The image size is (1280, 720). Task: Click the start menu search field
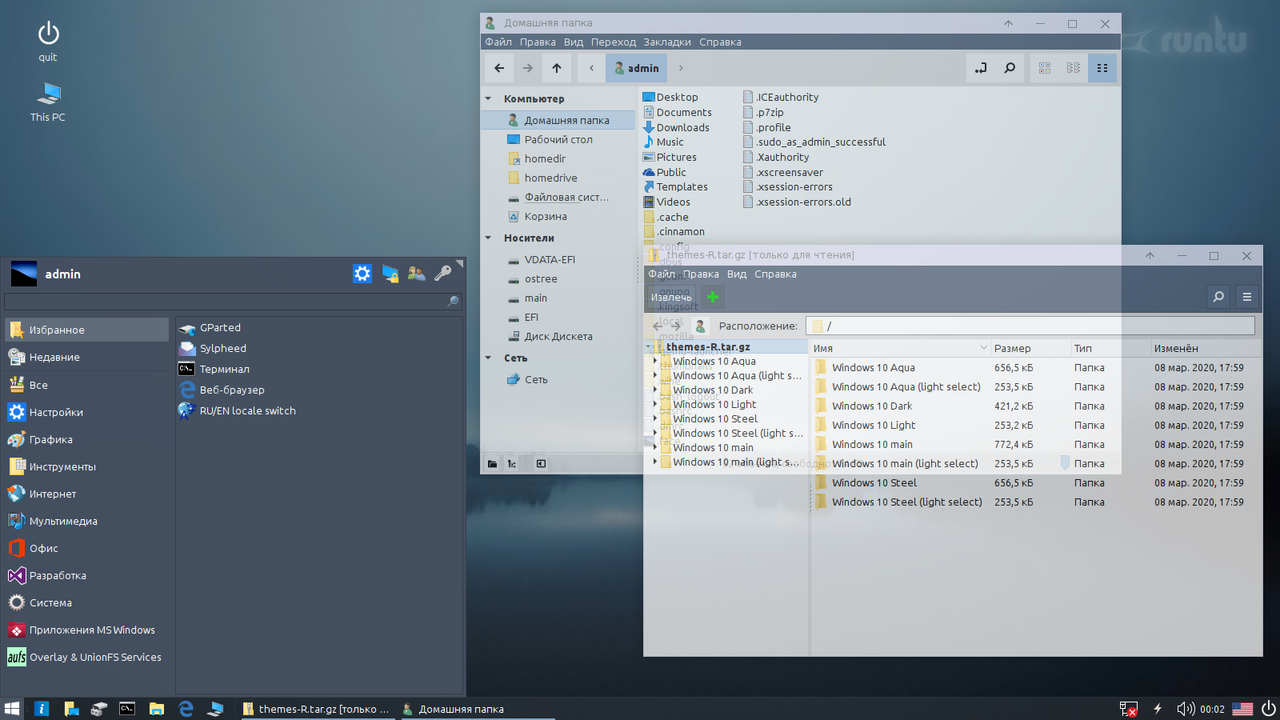(233, 301)
